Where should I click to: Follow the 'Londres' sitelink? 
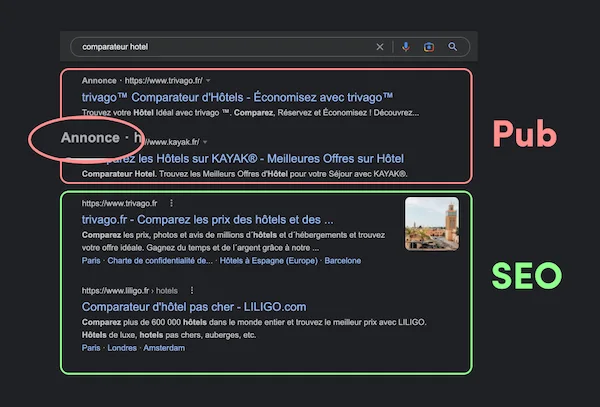(122, 348)
